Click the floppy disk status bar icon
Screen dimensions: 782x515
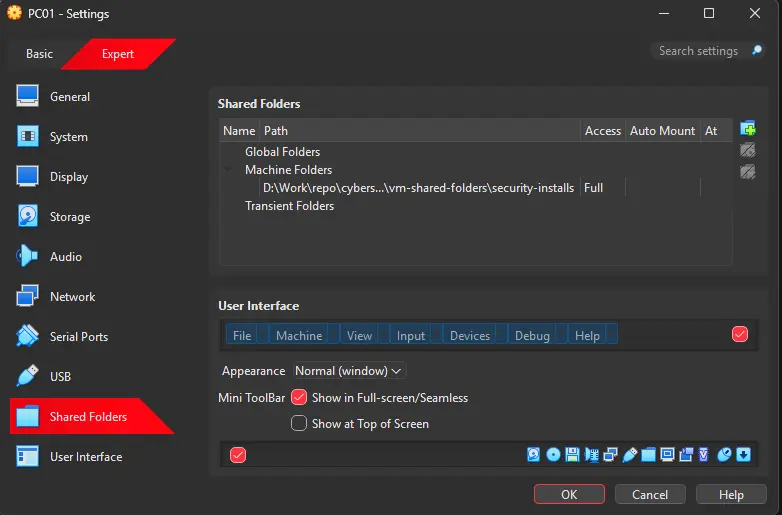572,455
